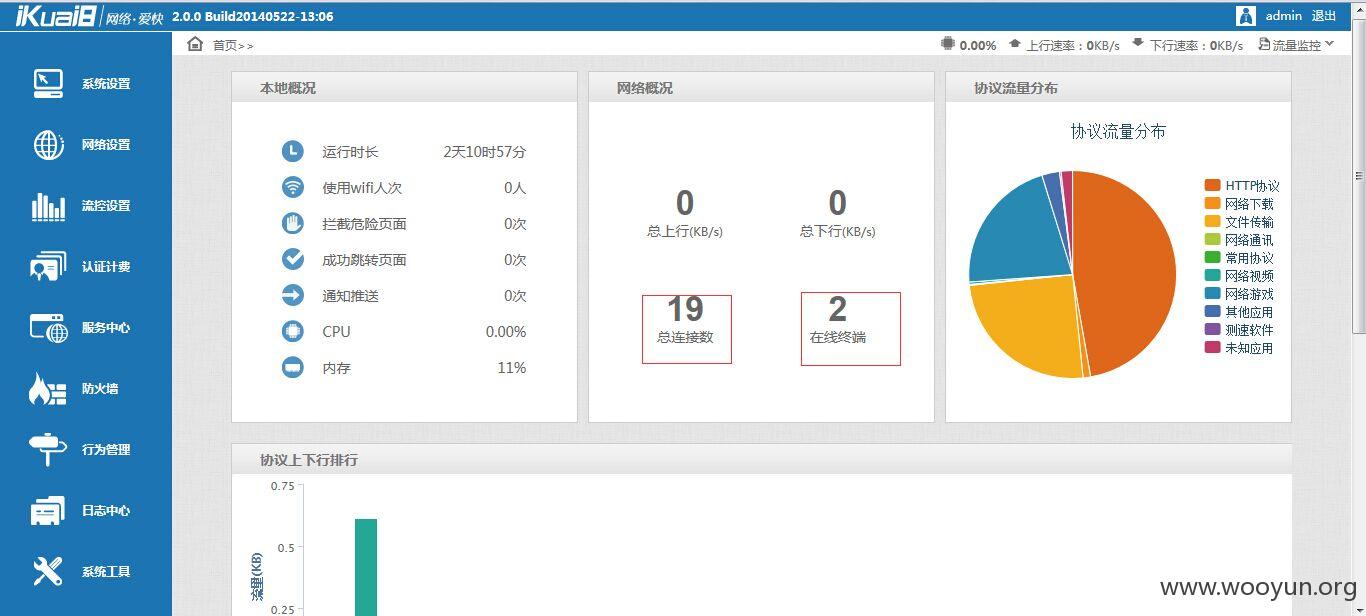
Task: Click the admin username link
Action: click(1283, 16)
